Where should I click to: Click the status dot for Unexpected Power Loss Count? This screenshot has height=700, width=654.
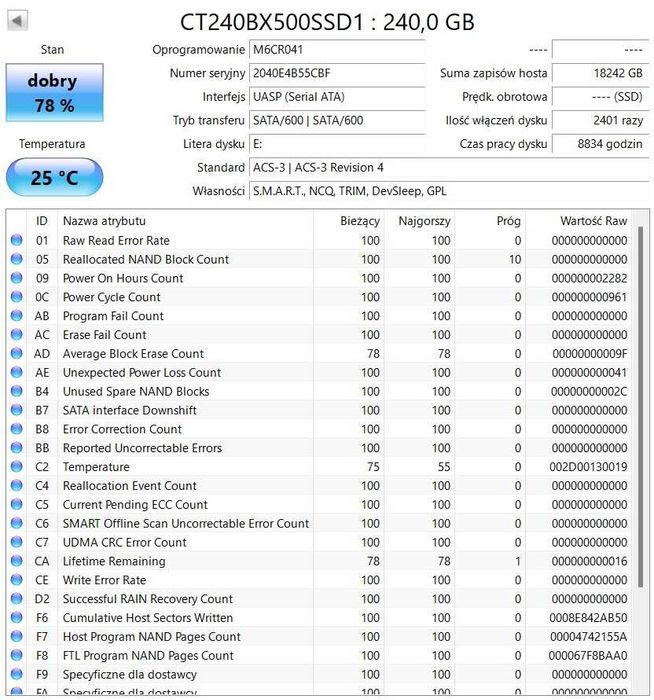click(17, 372)
